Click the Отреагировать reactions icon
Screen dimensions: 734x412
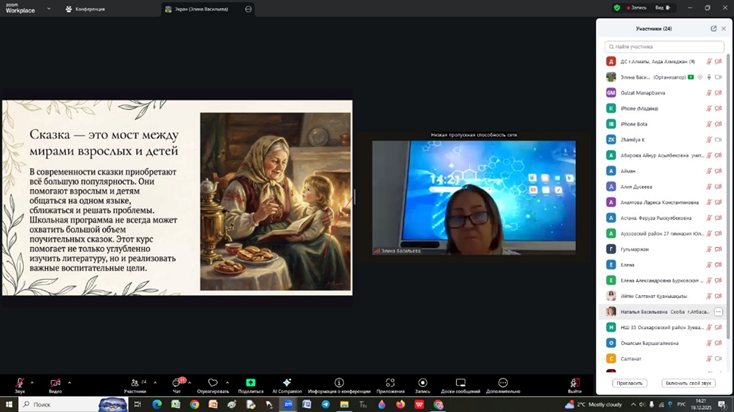212,384
